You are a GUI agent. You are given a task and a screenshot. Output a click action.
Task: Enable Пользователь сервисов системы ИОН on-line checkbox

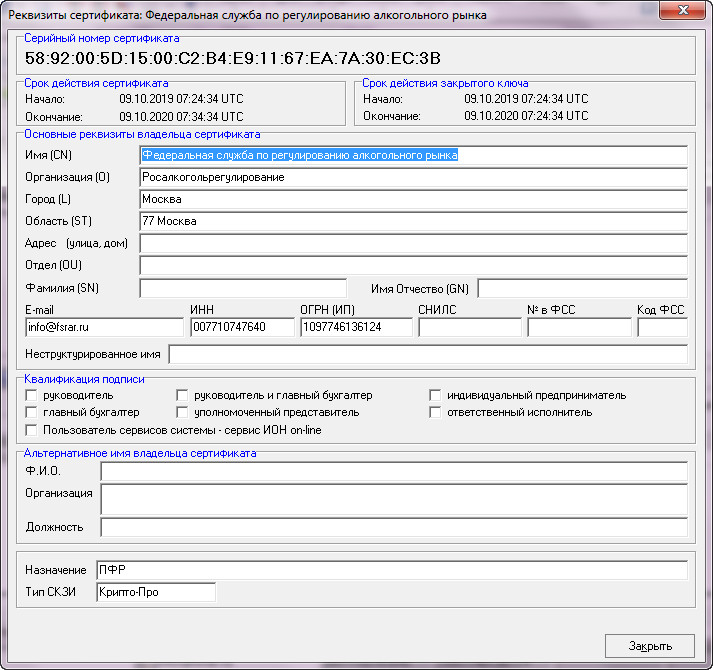pyautogui.click(x=31, y=430)
